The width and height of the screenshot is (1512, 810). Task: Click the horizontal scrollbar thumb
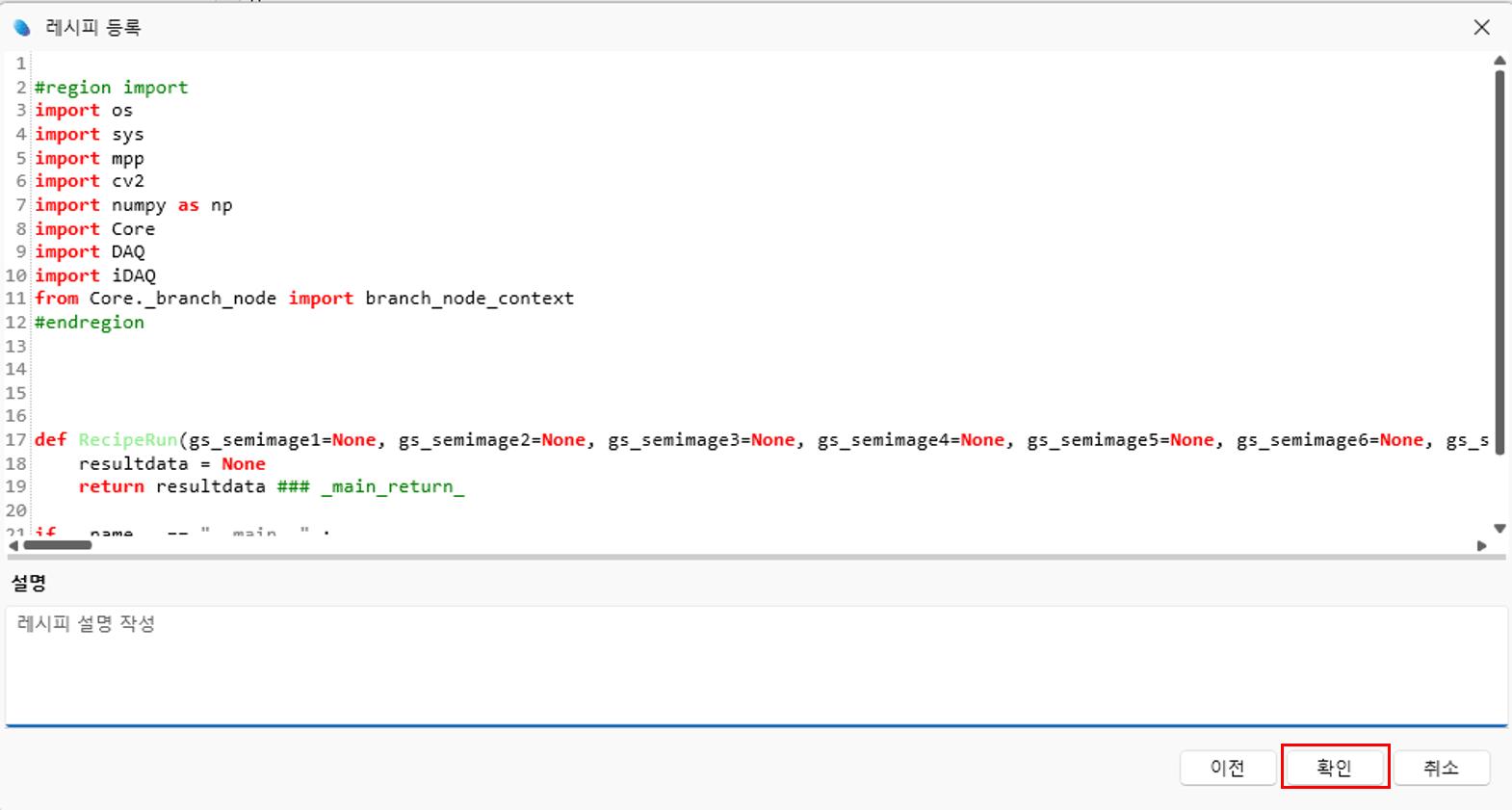coord(58,545)
